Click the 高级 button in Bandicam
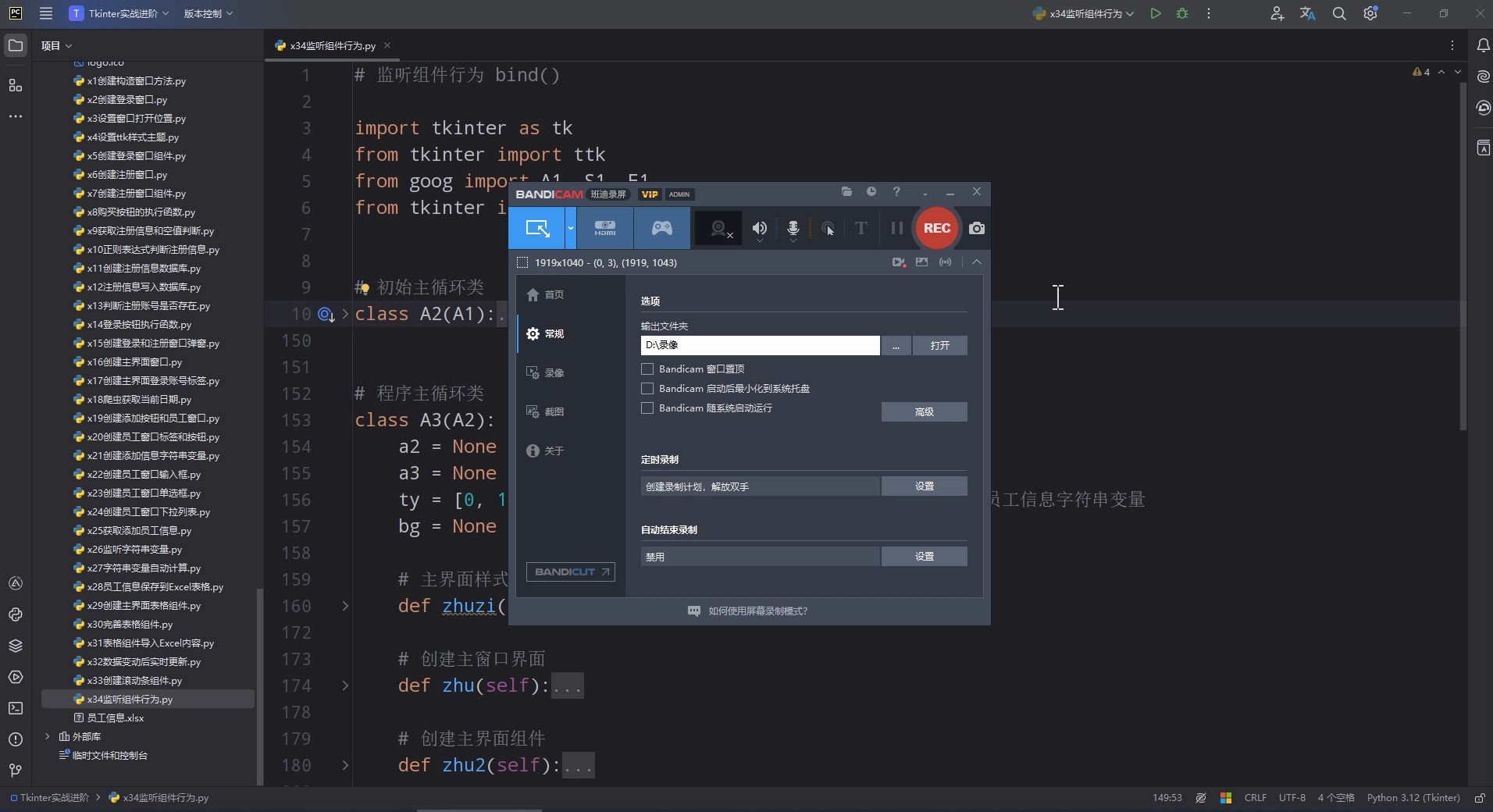Screen dimensions: 1493x812 [924, 411]
